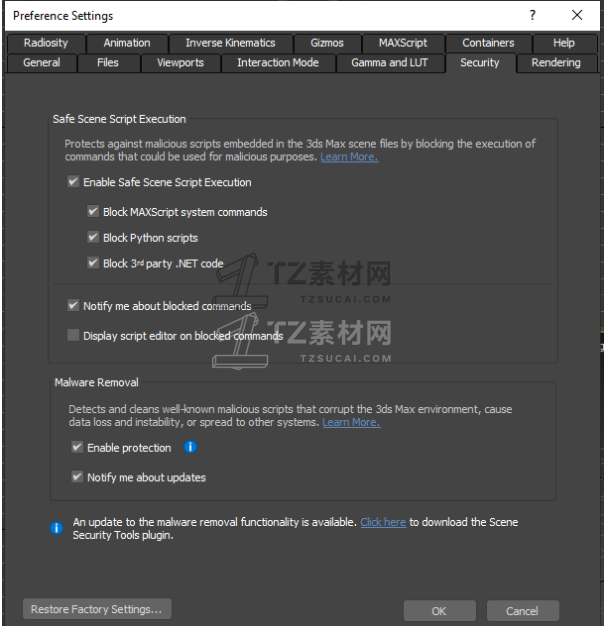This screenshot has height=626, width=604.
Task: Toggle Enable protection checkbox
Action: 77,447
